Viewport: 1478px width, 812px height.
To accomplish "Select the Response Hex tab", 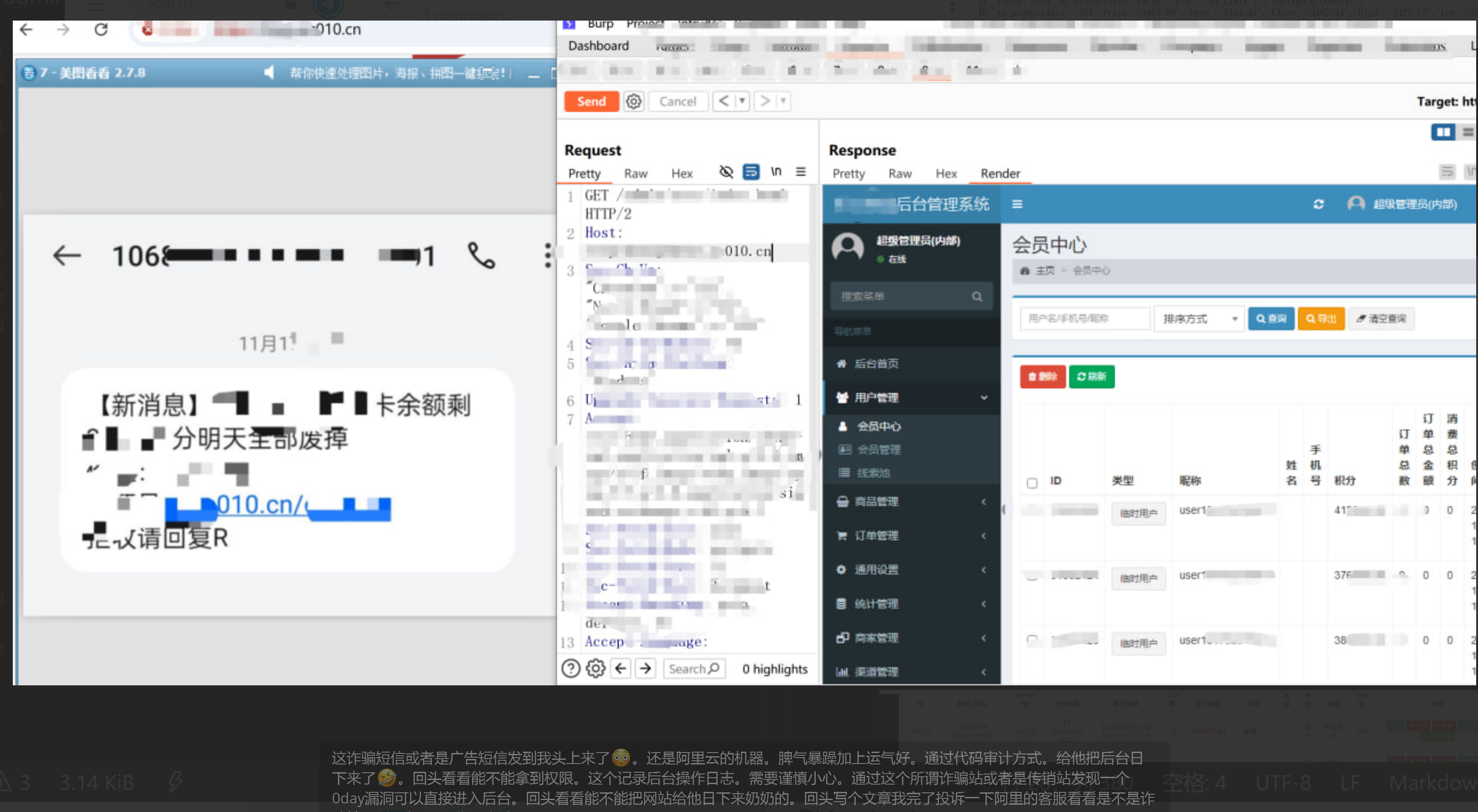I will coord(946,174).
